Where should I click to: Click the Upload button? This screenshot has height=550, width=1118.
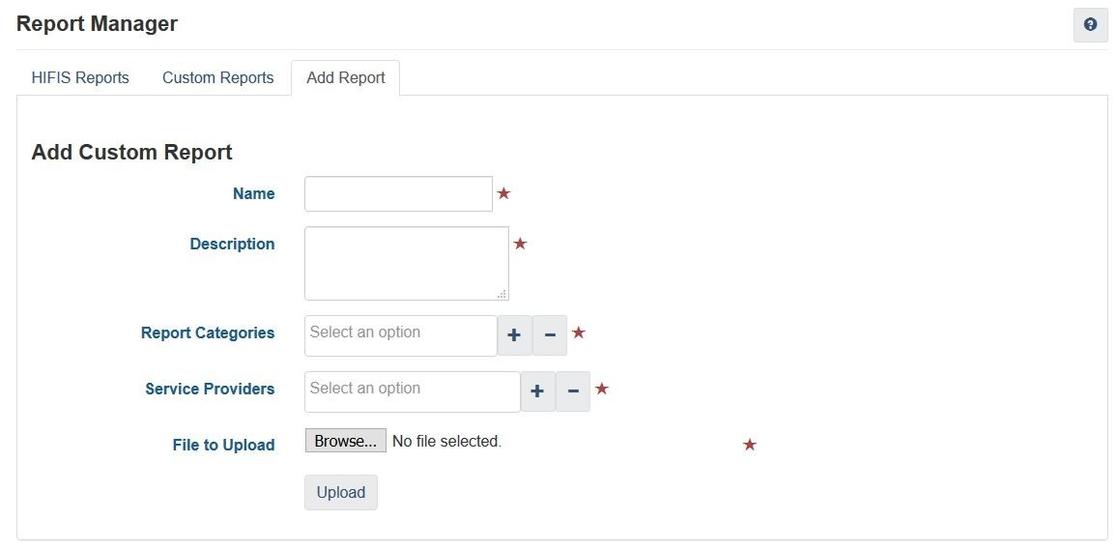pyautogui.click(x=341, y=492)
